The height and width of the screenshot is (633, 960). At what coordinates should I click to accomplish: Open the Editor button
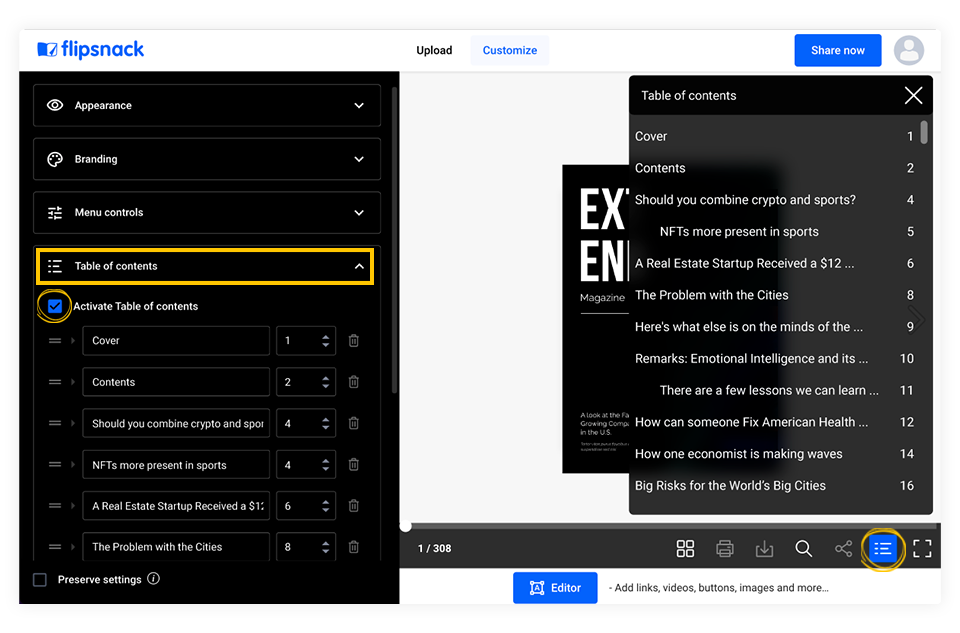pos(555,588)
